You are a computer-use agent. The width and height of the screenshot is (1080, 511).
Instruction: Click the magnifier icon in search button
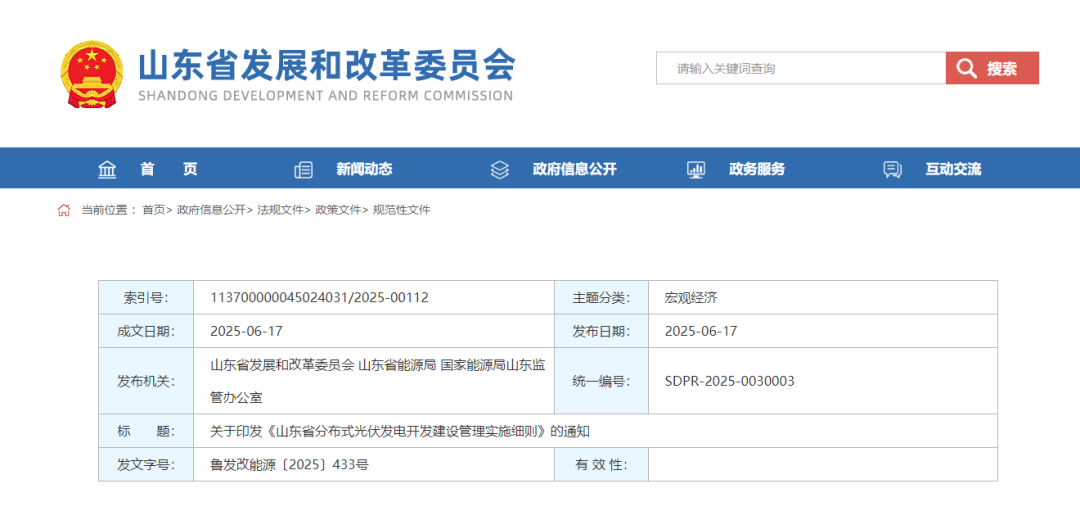point(967,68)
